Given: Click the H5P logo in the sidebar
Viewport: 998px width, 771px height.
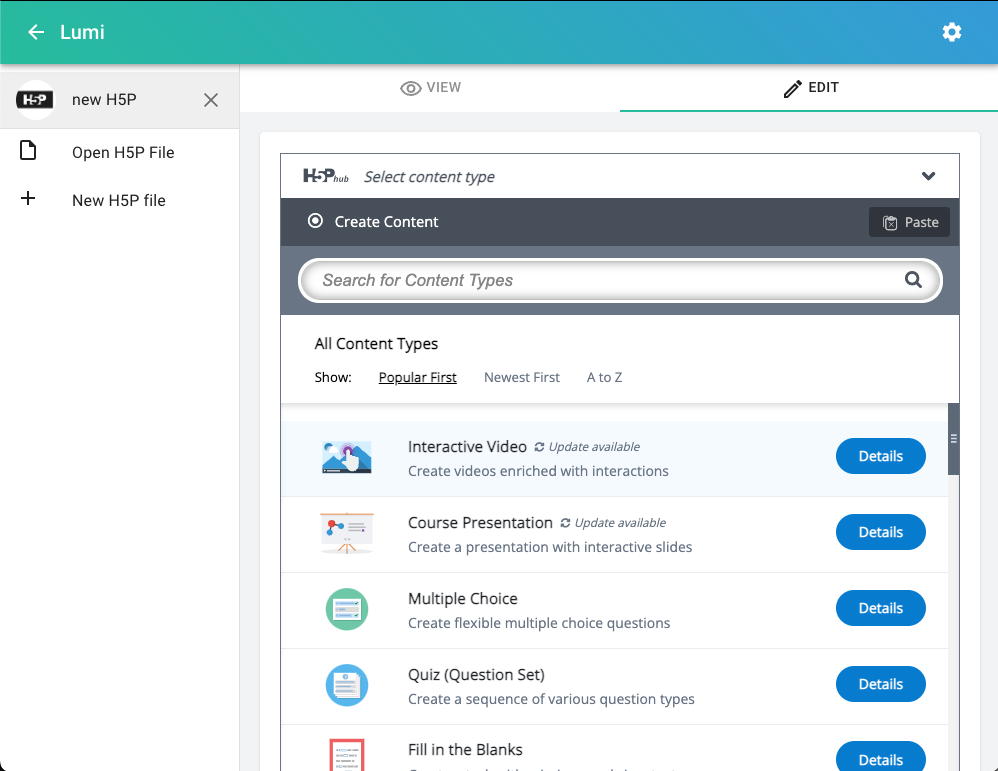Looking at the screenshot, I should (x=35, y=99).
